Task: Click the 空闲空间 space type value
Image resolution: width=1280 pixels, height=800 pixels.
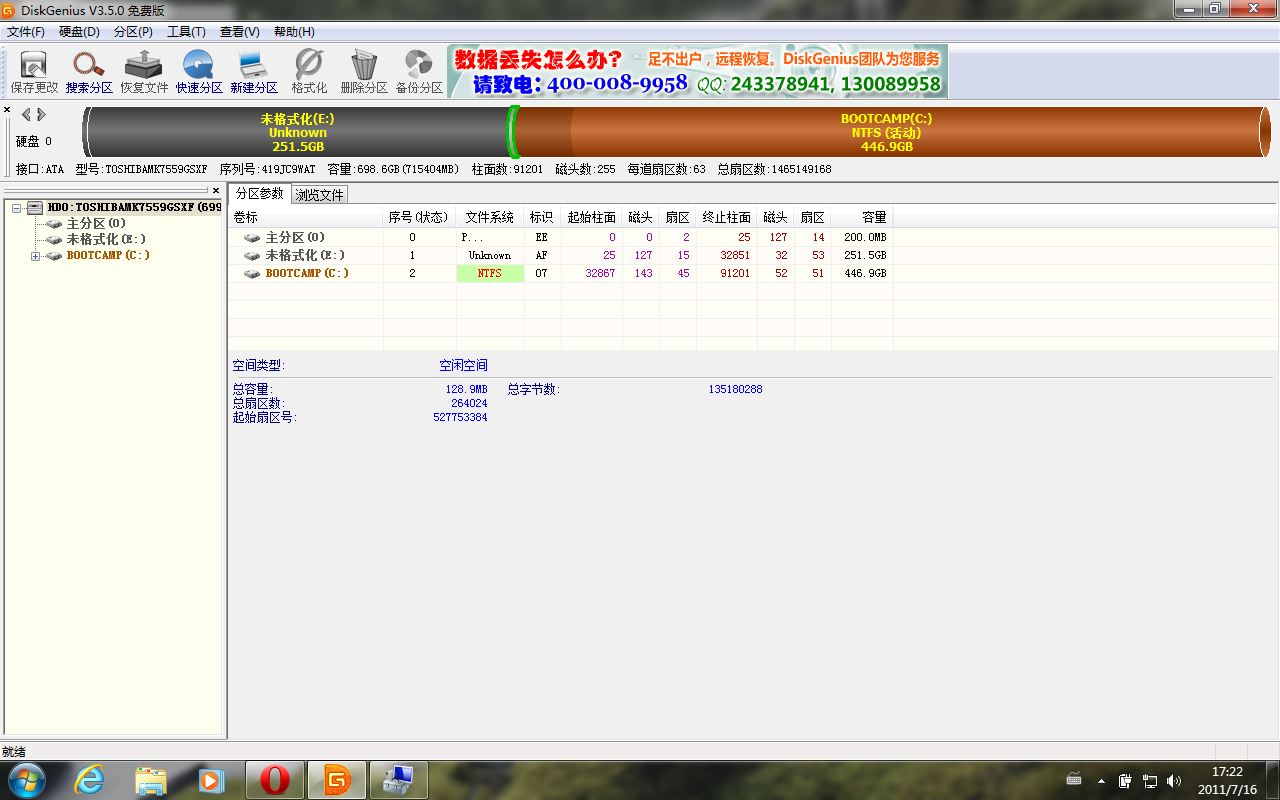Action: tap(464, 365)
